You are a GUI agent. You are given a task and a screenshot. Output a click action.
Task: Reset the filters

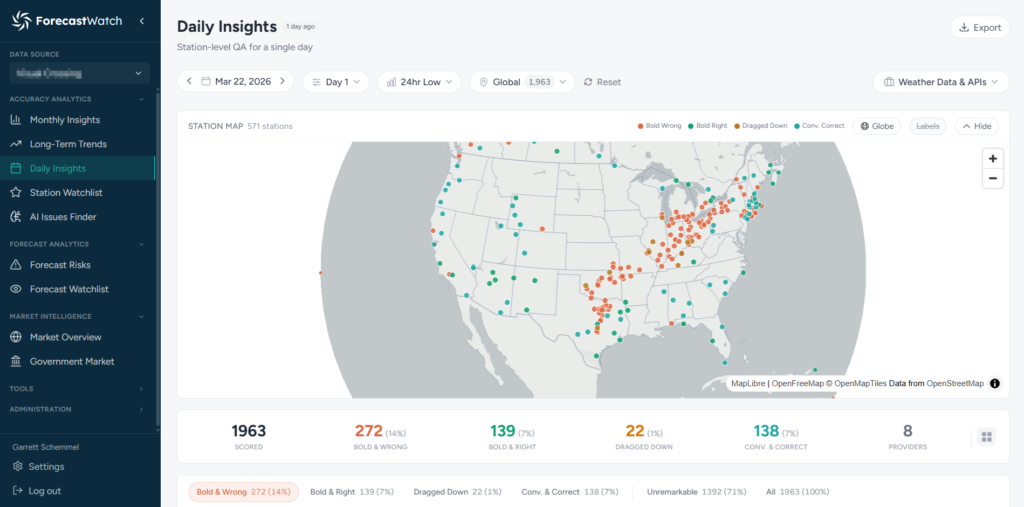tap(602, 82)
